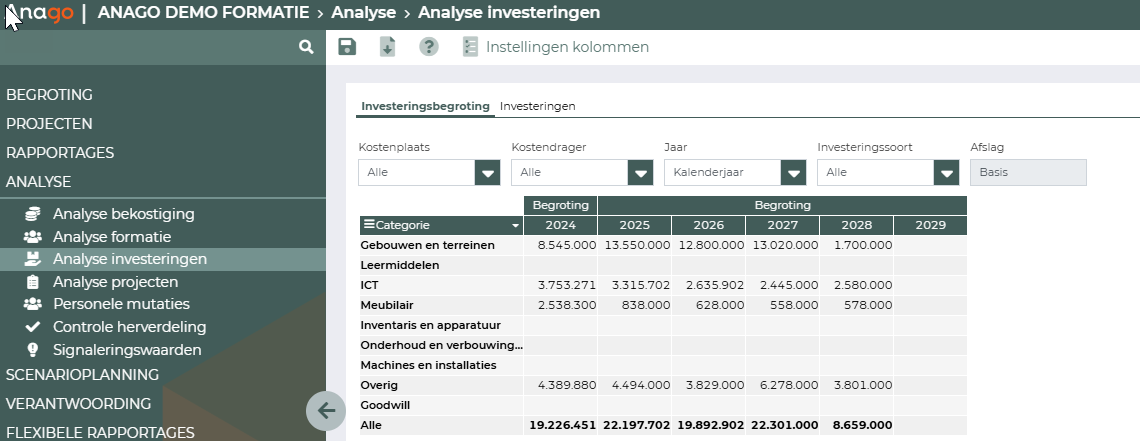Open the help question mark icon
This screenshot has width=1140, height=441.
tap(429, 47)
